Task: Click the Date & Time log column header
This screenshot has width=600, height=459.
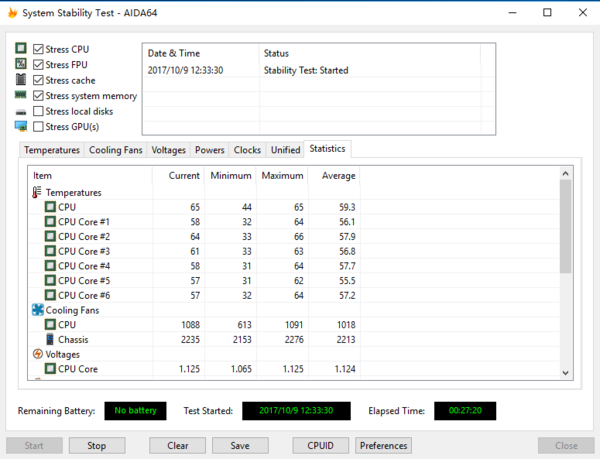Action: click(201, 54)
